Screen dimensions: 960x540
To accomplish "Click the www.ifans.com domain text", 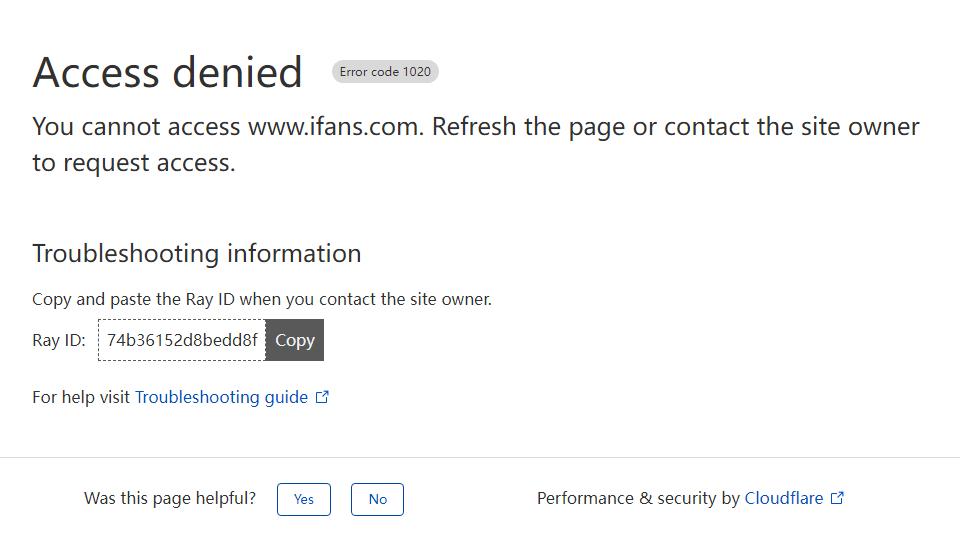I will 335,127.
